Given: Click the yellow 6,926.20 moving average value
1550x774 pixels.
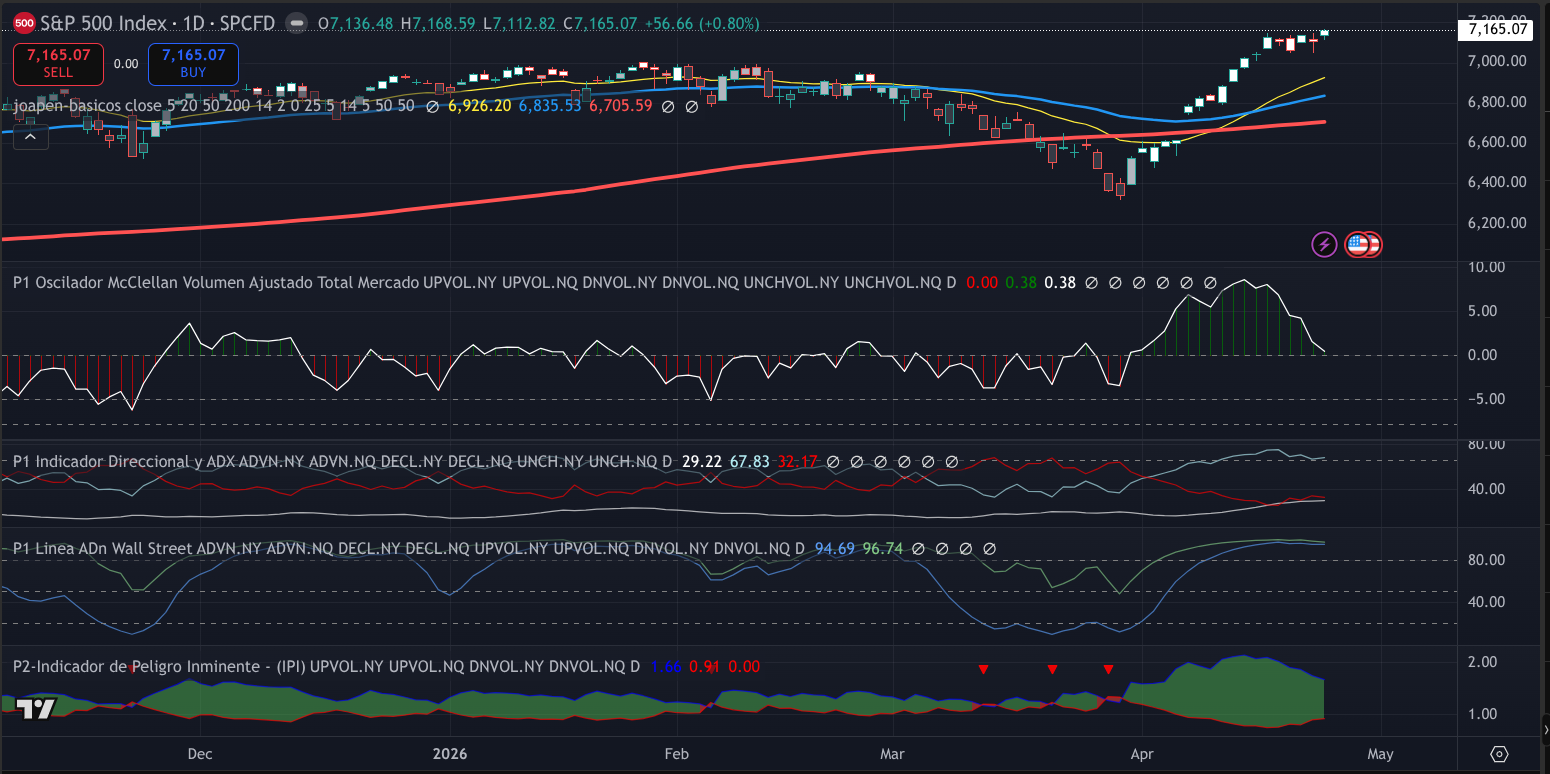Looking at the screenshot, I should pyautogui.click(x=480, y=105).
